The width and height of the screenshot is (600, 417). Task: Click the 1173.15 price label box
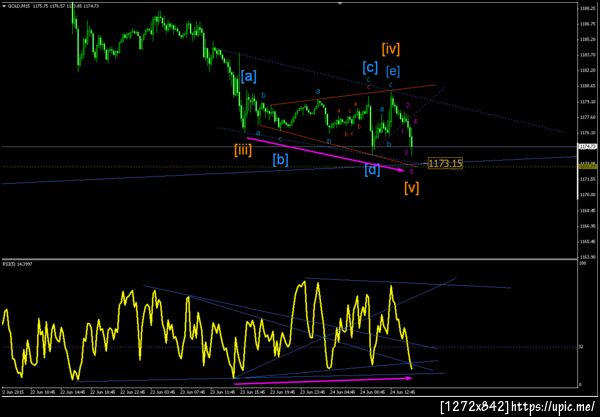click(x=445, y=163)
